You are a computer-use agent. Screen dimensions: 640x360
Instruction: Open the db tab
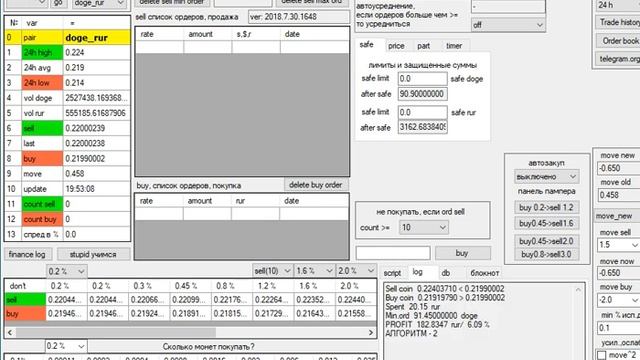coord(446,273)
